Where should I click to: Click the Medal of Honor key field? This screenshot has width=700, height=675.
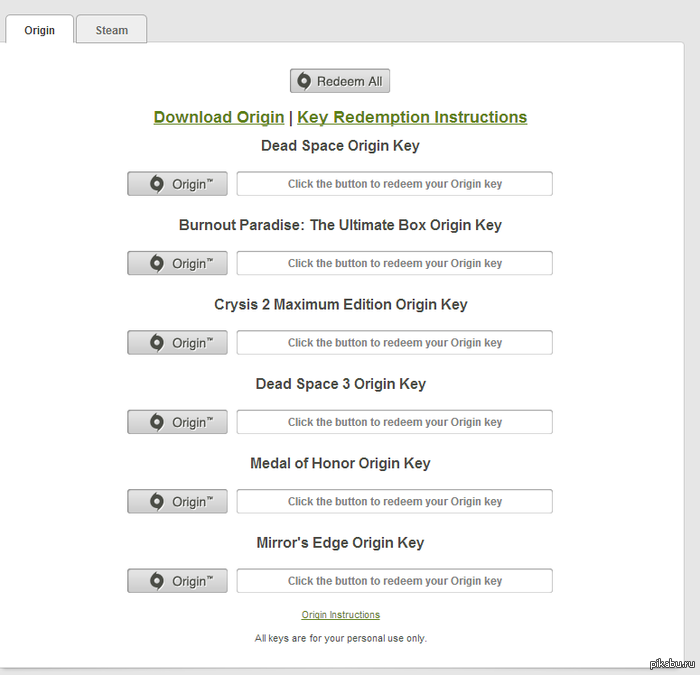tap(395, 501)
